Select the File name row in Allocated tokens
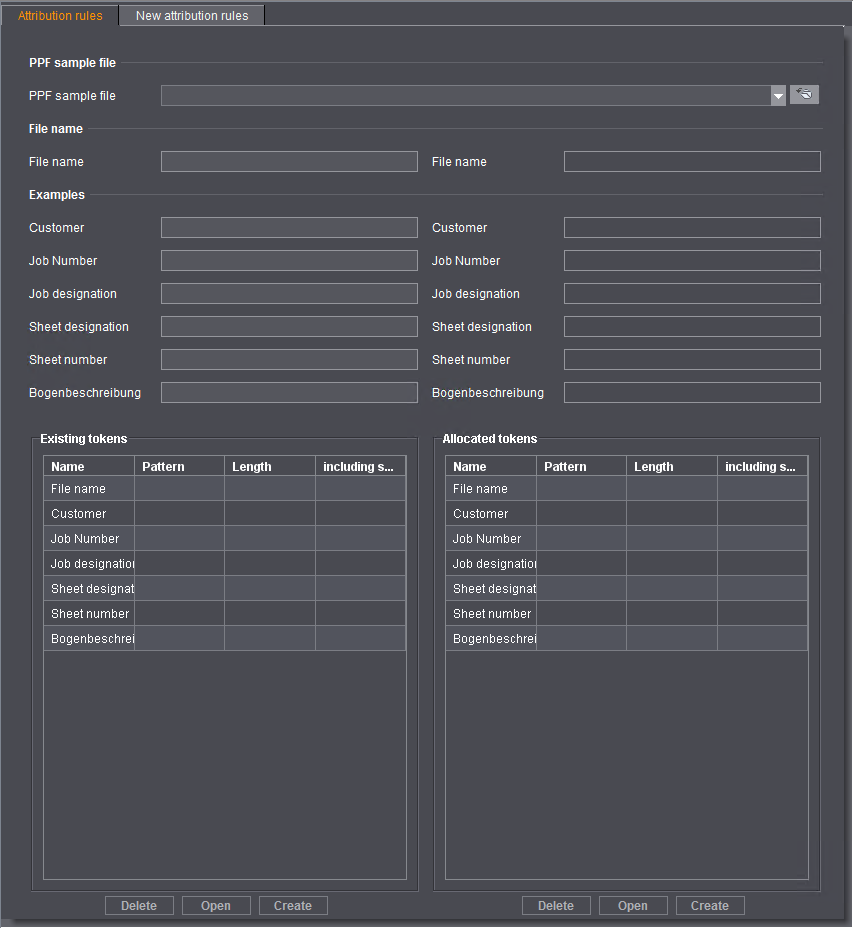The image size is (853, 928). [489, 488]
